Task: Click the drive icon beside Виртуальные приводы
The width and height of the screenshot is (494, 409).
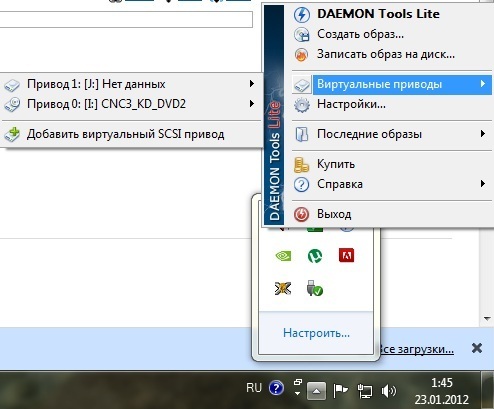Action: click(302, 85)
